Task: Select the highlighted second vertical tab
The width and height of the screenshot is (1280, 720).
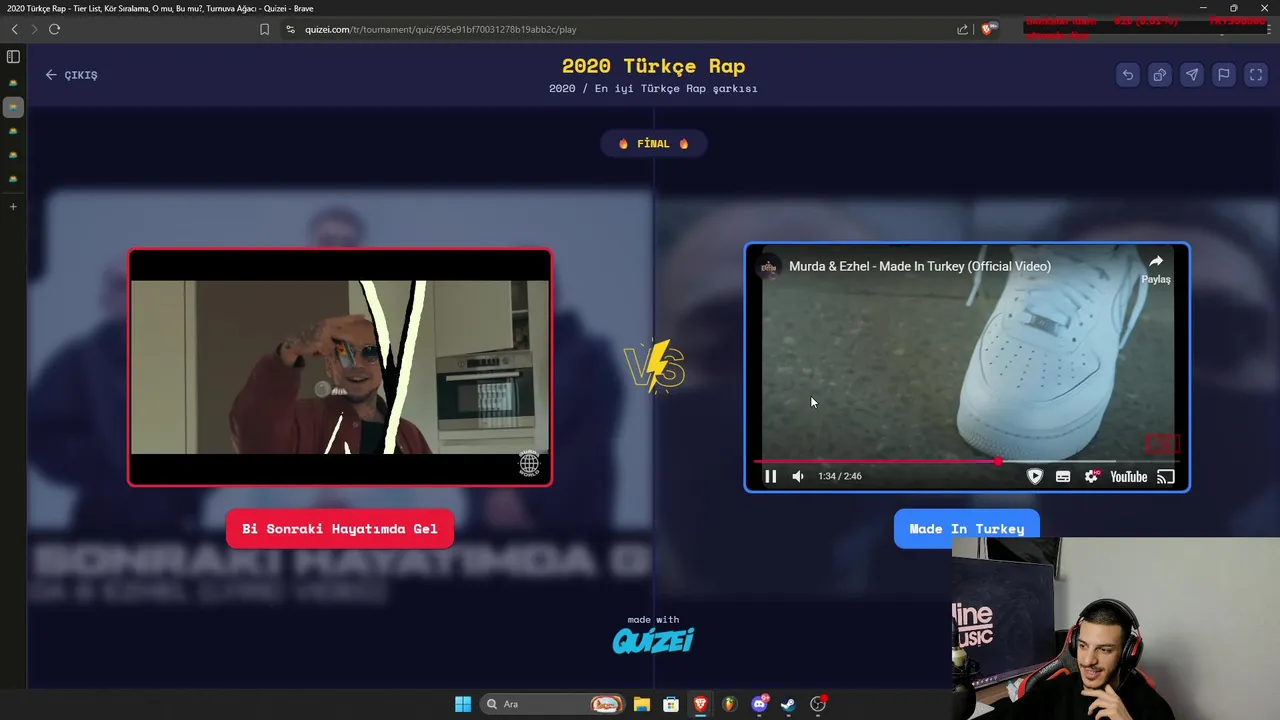Action: pyautogui.click(x=13, y=107)
